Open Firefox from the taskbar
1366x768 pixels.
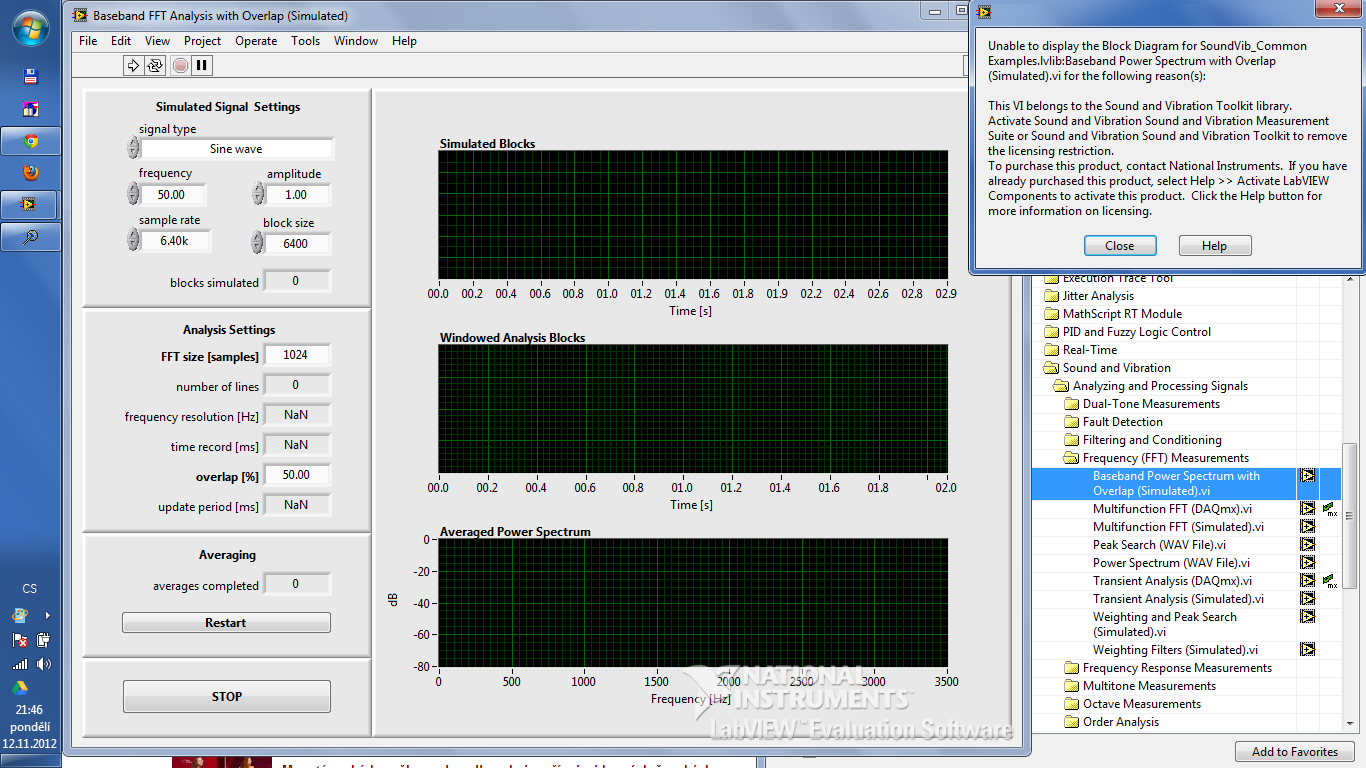coord(31,172)
